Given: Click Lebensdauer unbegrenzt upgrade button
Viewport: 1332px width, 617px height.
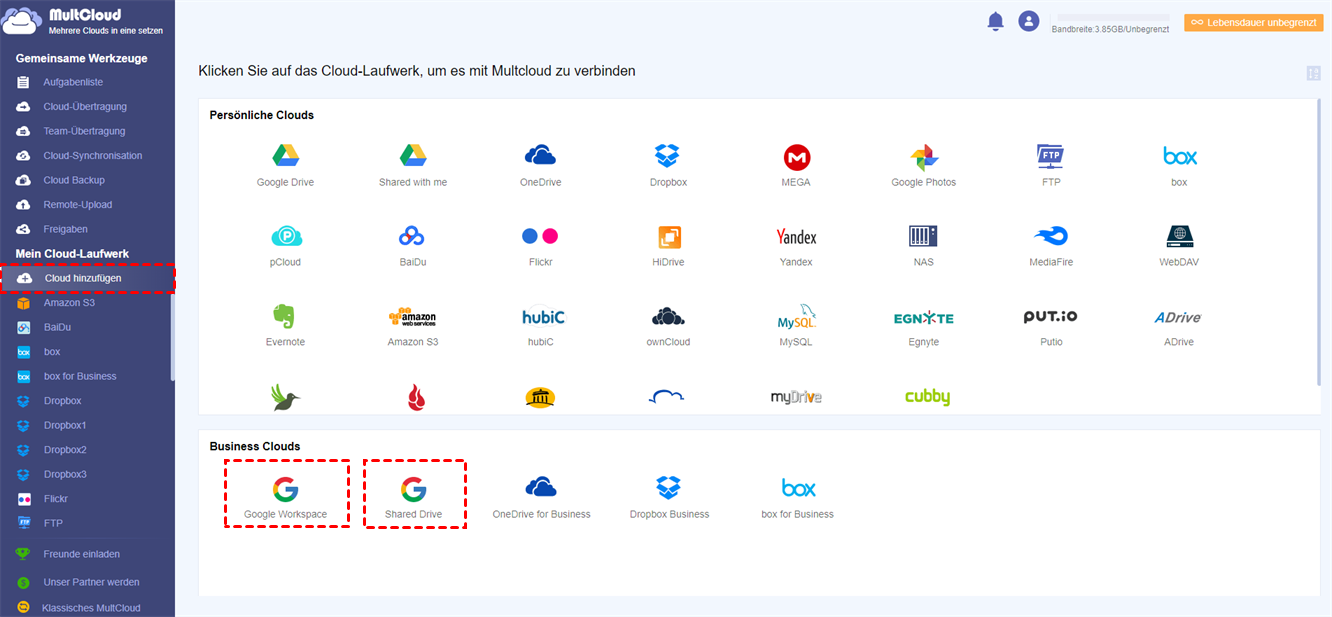Looking at the screenshot, I should pyautogui.click(x=1253, y=22).
